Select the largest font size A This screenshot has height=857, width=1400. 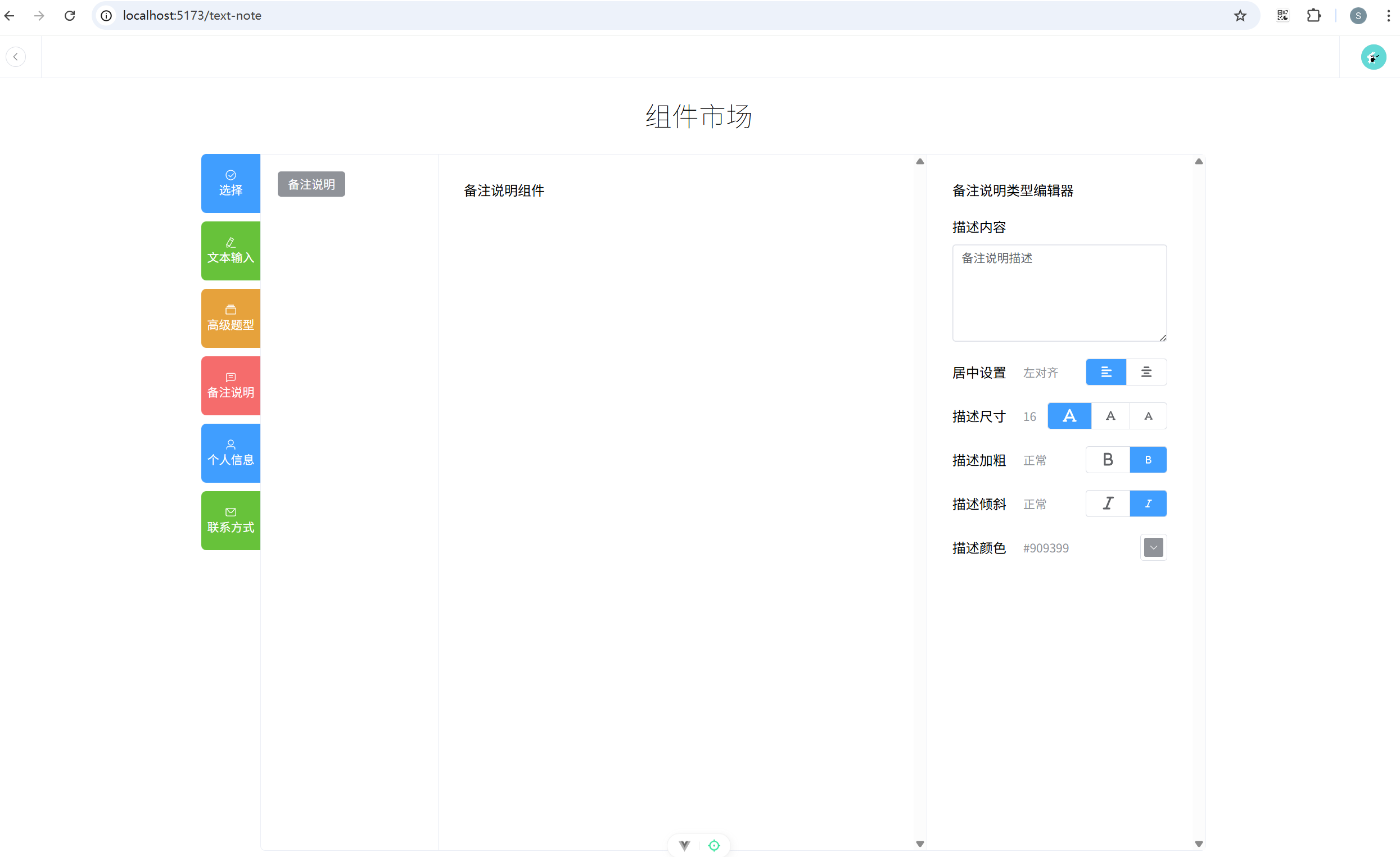(x=1069, y=416)
